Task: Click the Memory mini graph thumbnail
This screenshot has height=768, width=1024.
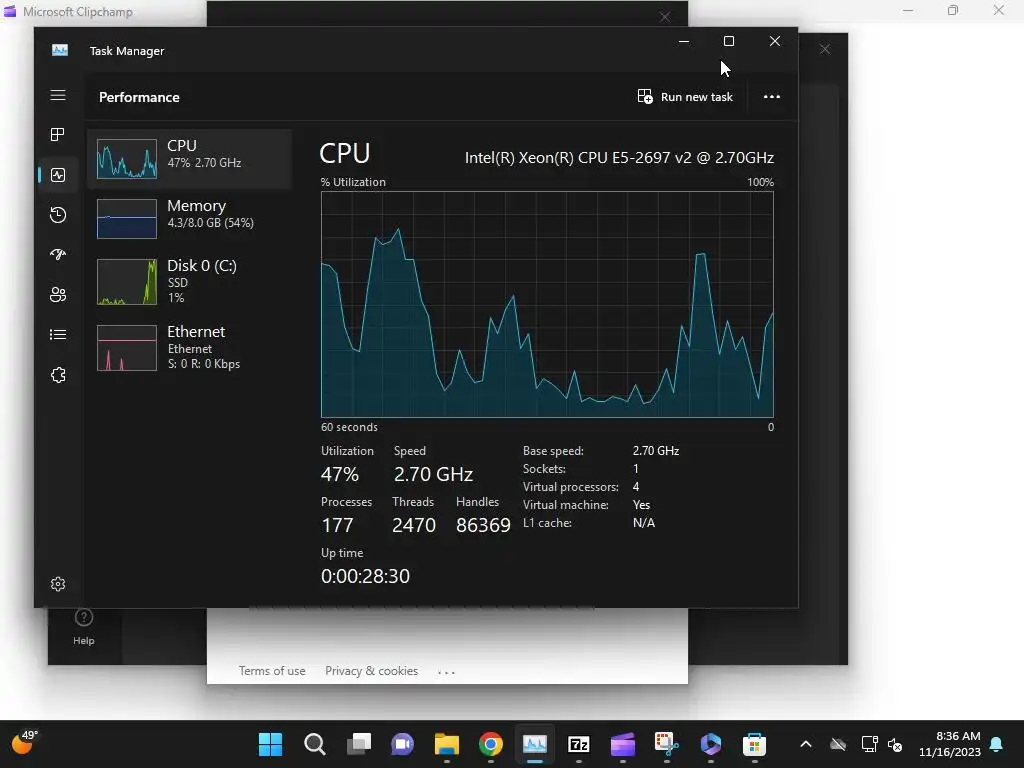Action: pyautogui.click(x=127, y=219)
